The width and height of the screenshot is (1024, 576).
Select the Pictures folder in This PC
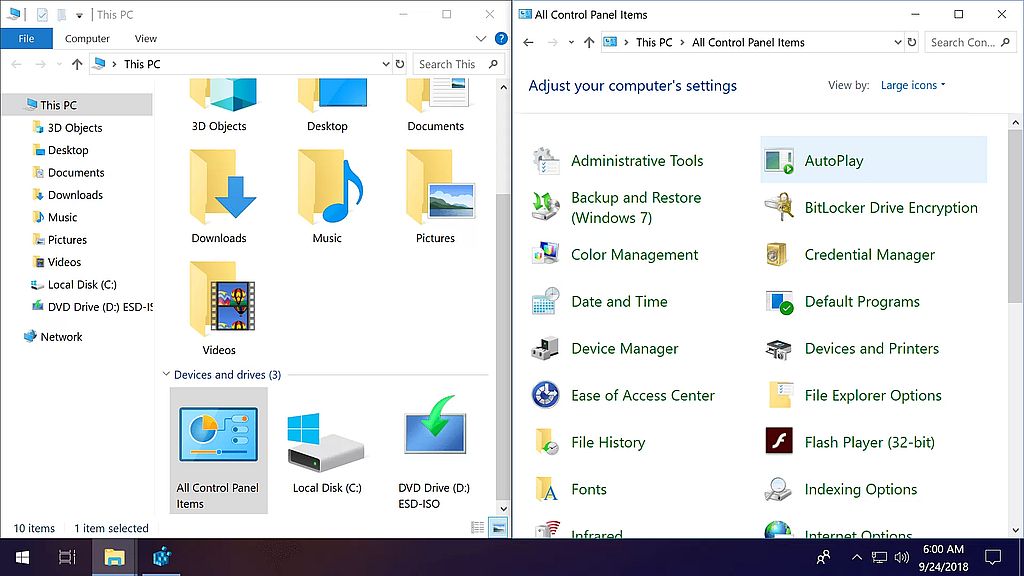(436, 197)
